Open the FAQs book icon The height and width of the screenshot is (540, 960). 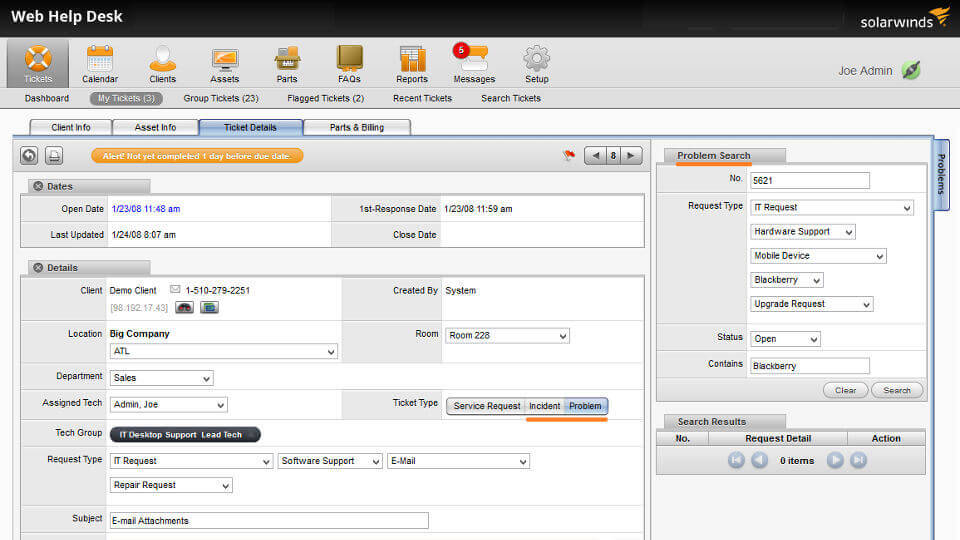tap(350, 59)
